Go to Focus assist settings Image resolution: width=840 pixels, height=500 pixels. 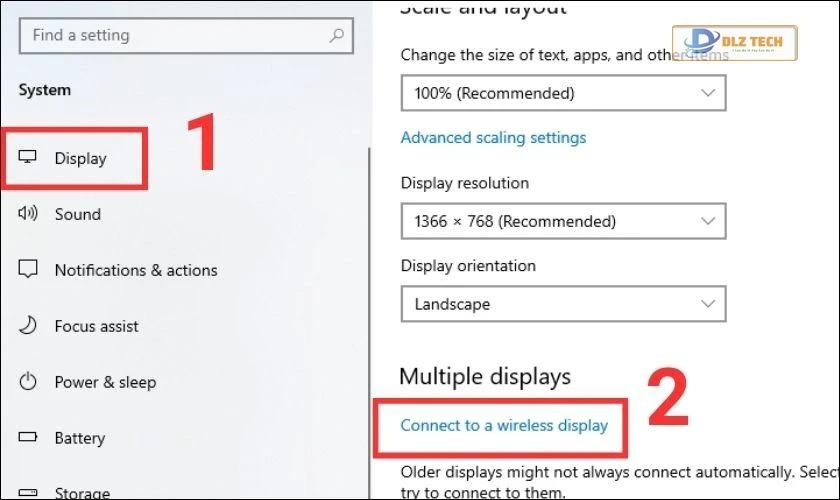pyautogui.click(x=96, y=326)
